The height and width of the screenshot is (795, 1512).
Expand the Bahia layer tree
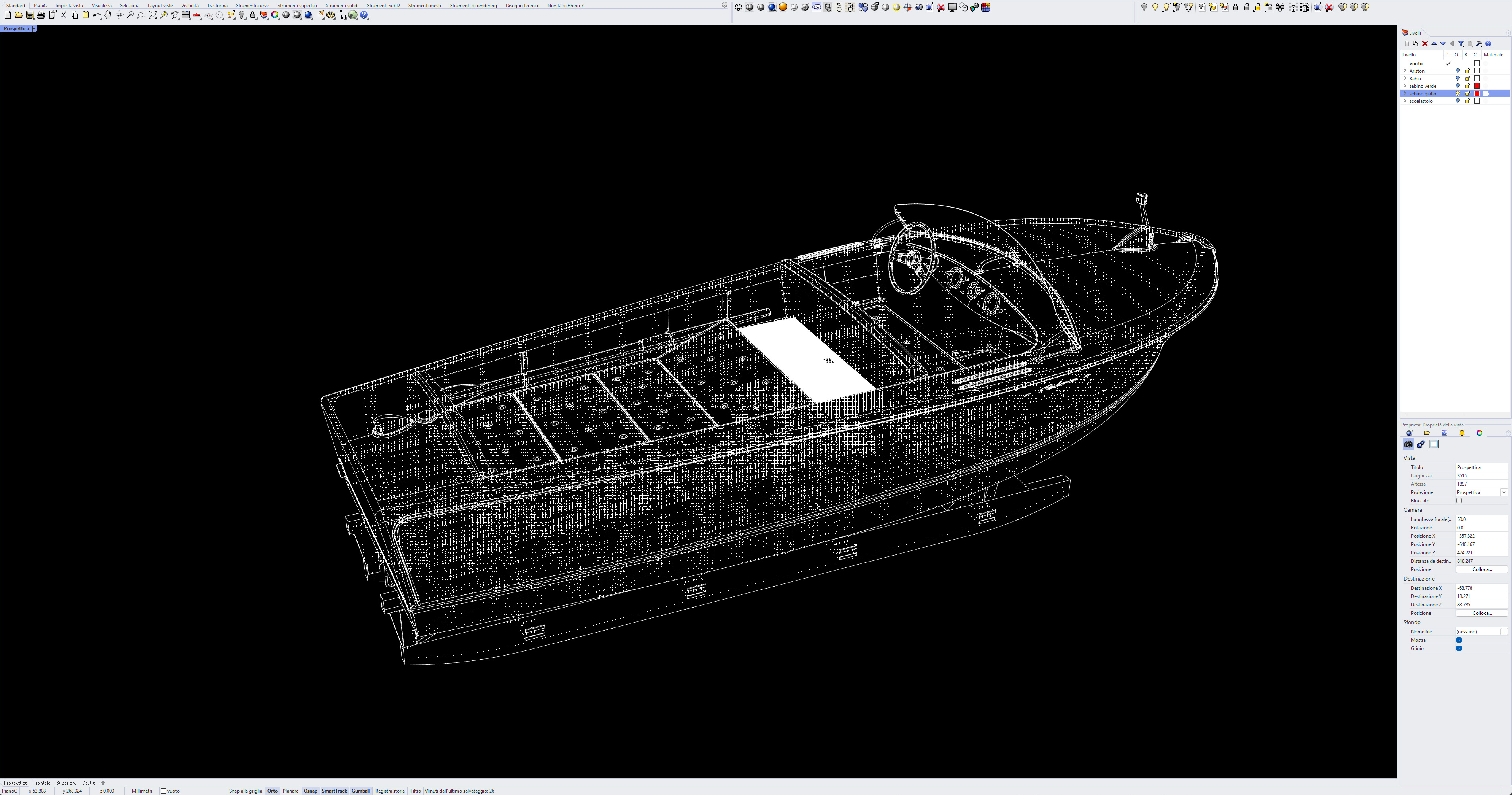click(1405, 79)
